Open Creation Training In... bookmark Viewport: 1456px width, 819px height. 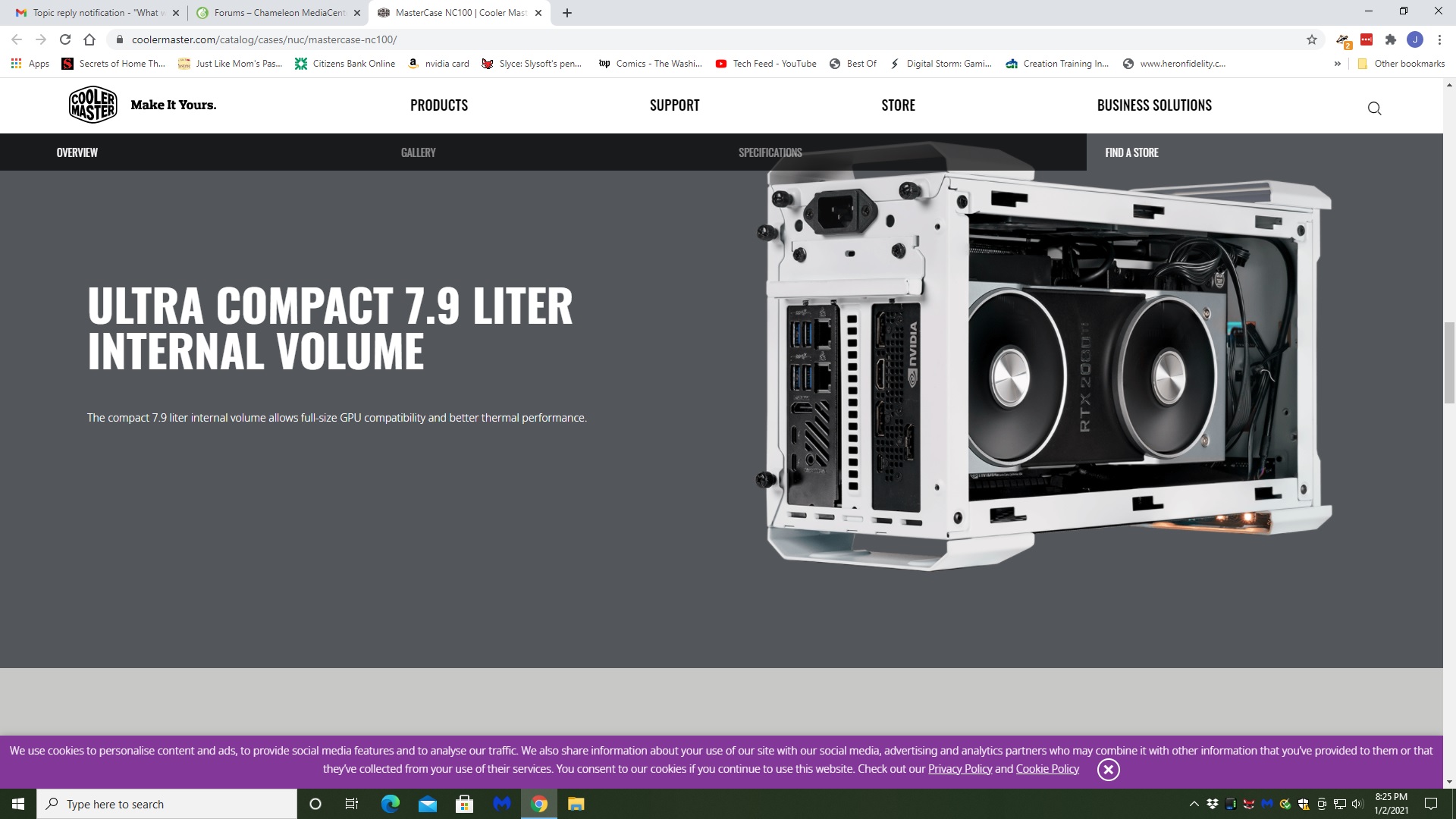[x=1057, y=64]
